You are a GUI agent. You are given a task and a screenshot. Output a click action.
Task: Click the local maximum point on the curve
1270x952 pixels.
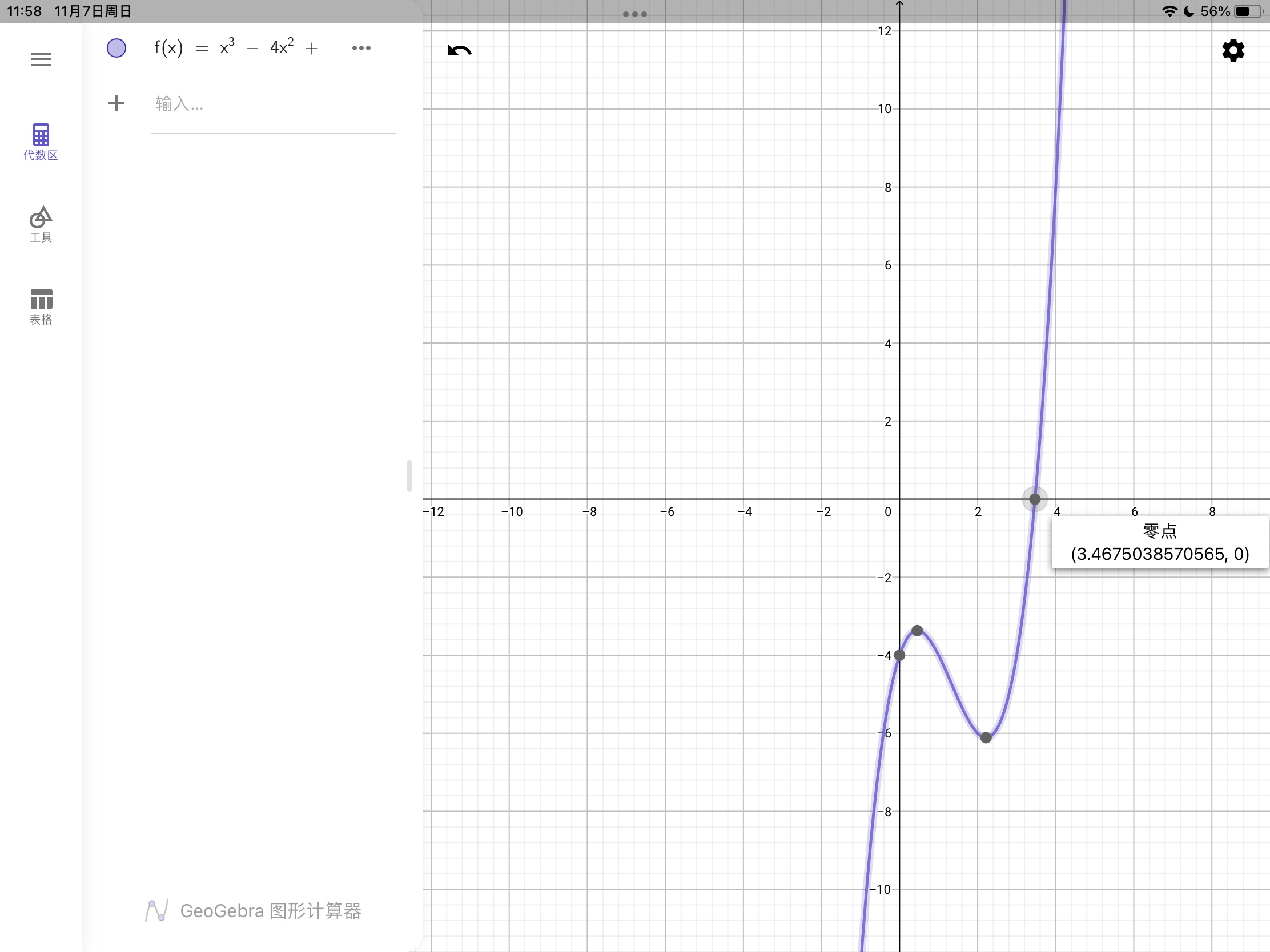(x=918, y=631)
